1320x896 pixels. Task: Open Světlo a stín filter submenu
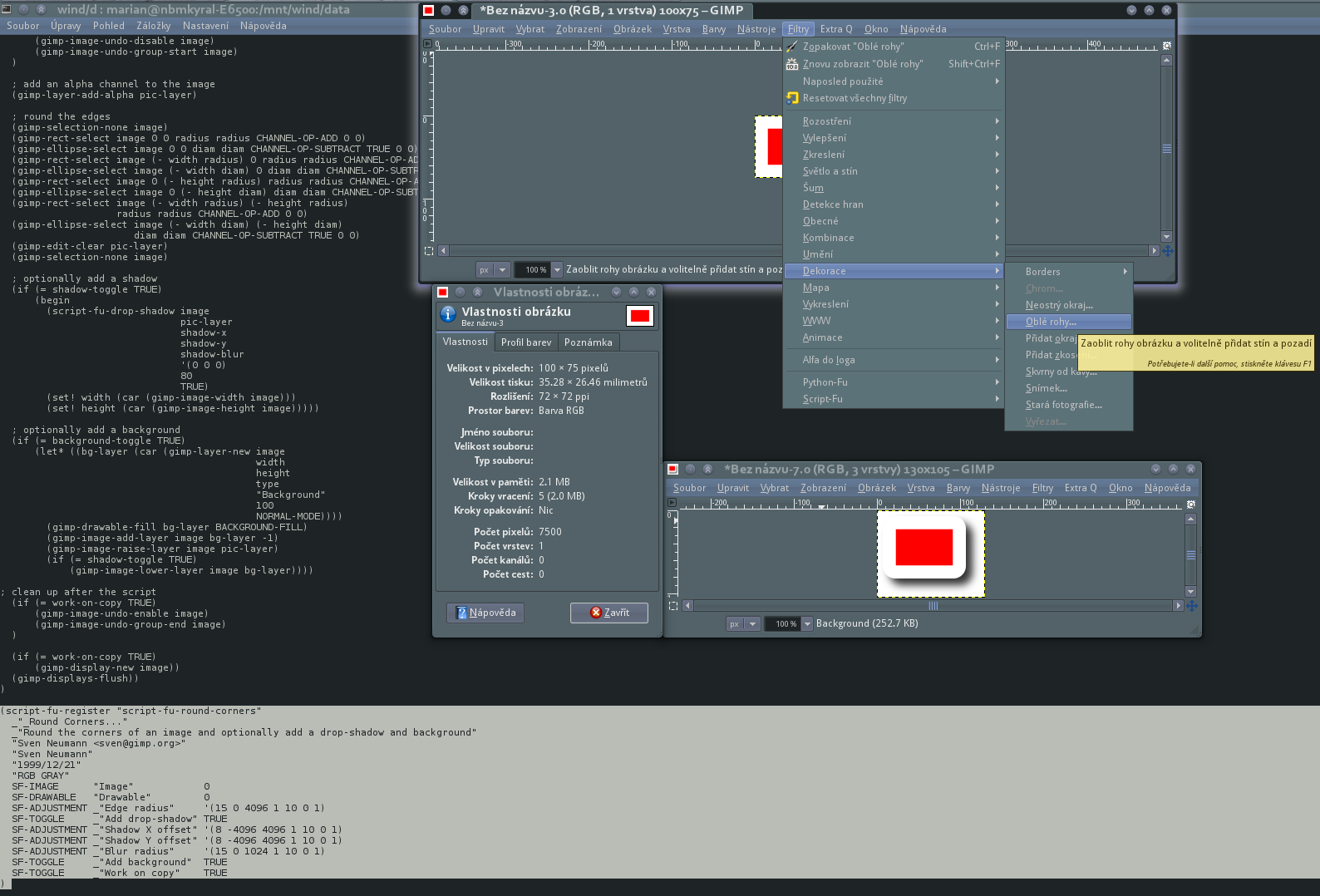(894, 171)
